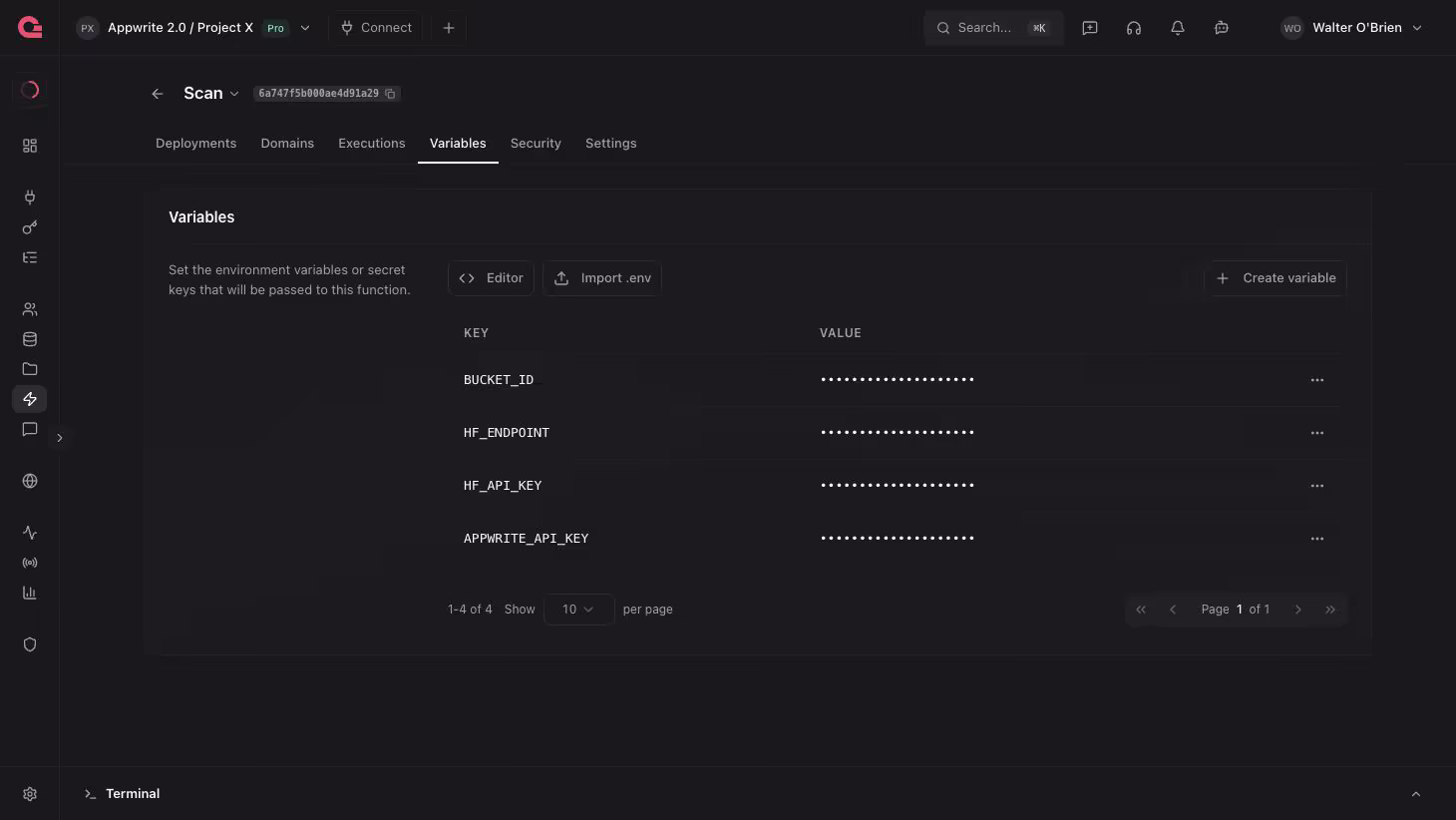Go to first page of variables
This screenshot has width=1456, height=820.
[x=1141, y=610]
